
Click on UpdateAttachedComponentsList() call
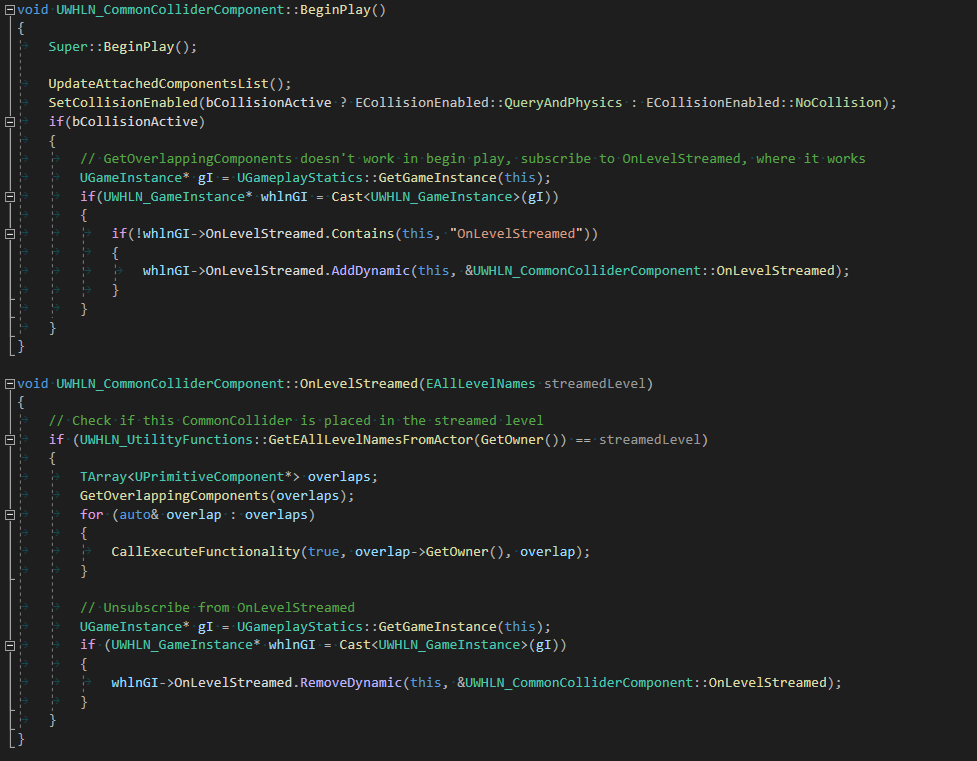point(169,84)
